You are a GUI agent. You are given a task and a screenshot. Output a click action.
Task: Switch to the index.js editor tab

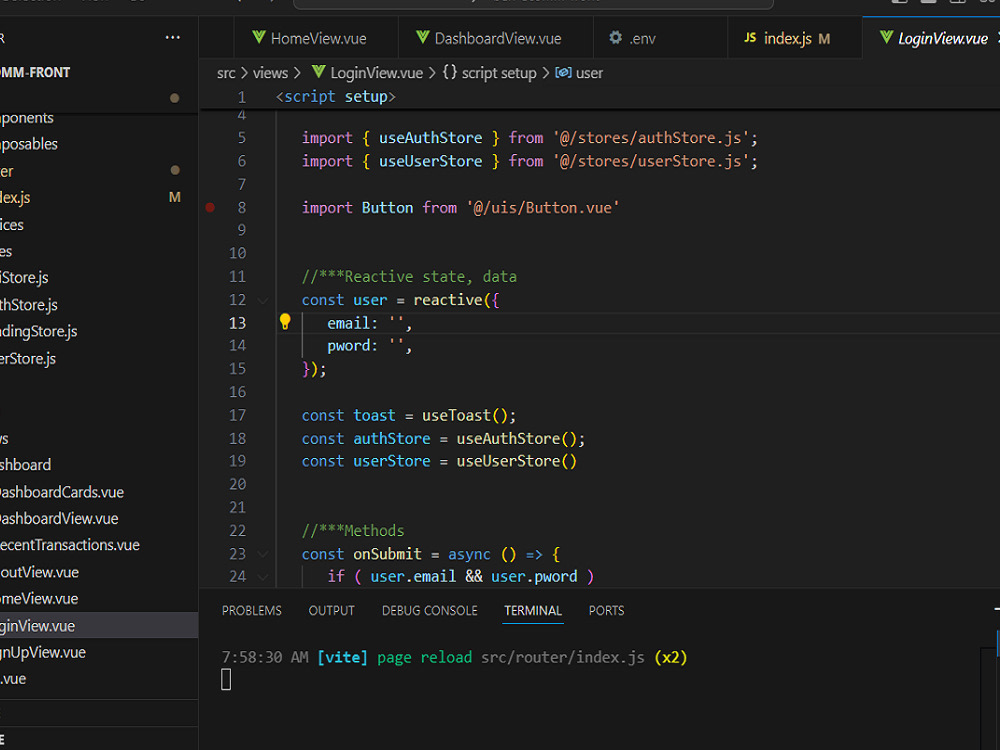coord(795,38)
